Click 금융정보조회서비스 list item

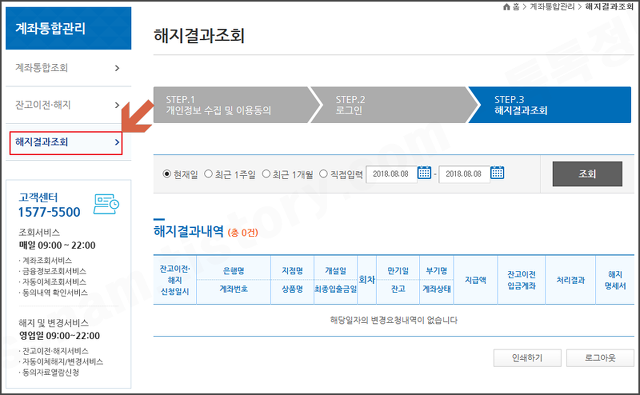point(54,271)
